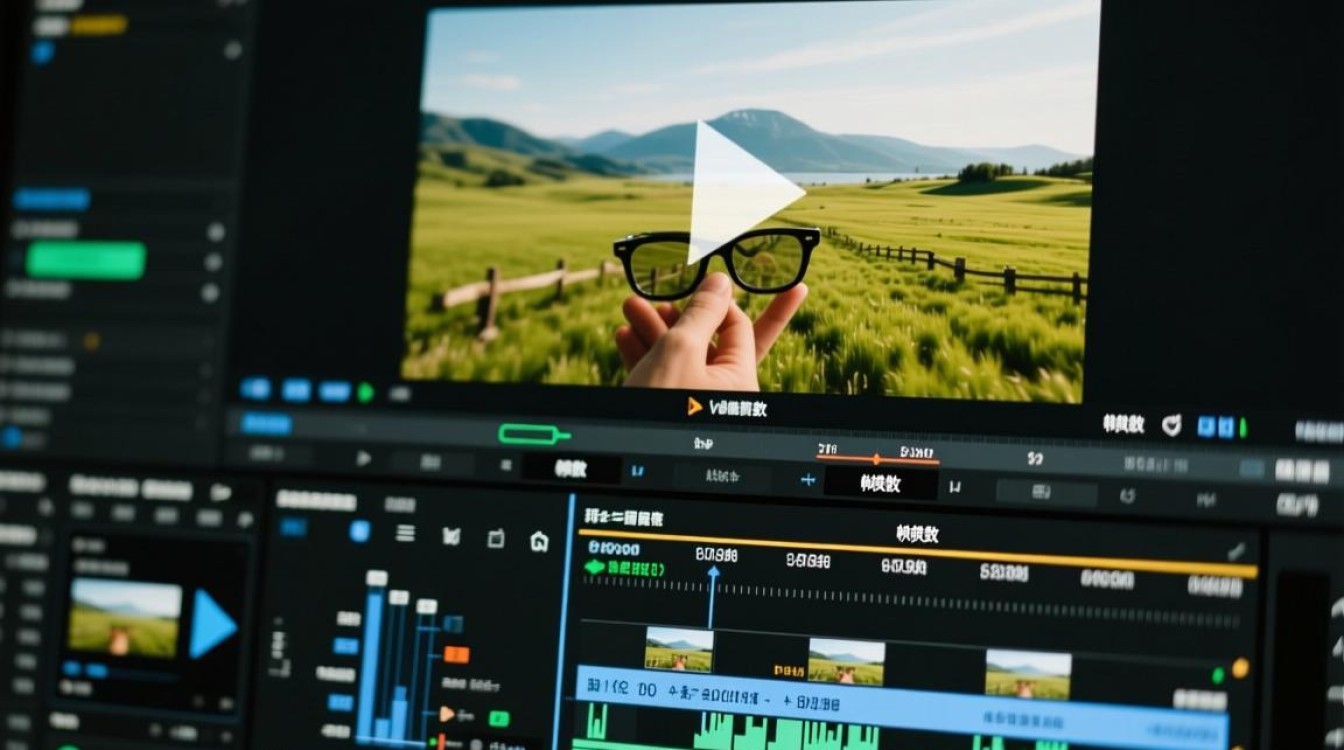Click the pencil icon at the timeline's top right
Screen dimensions: 1344x750
(x=1237, y=550)
